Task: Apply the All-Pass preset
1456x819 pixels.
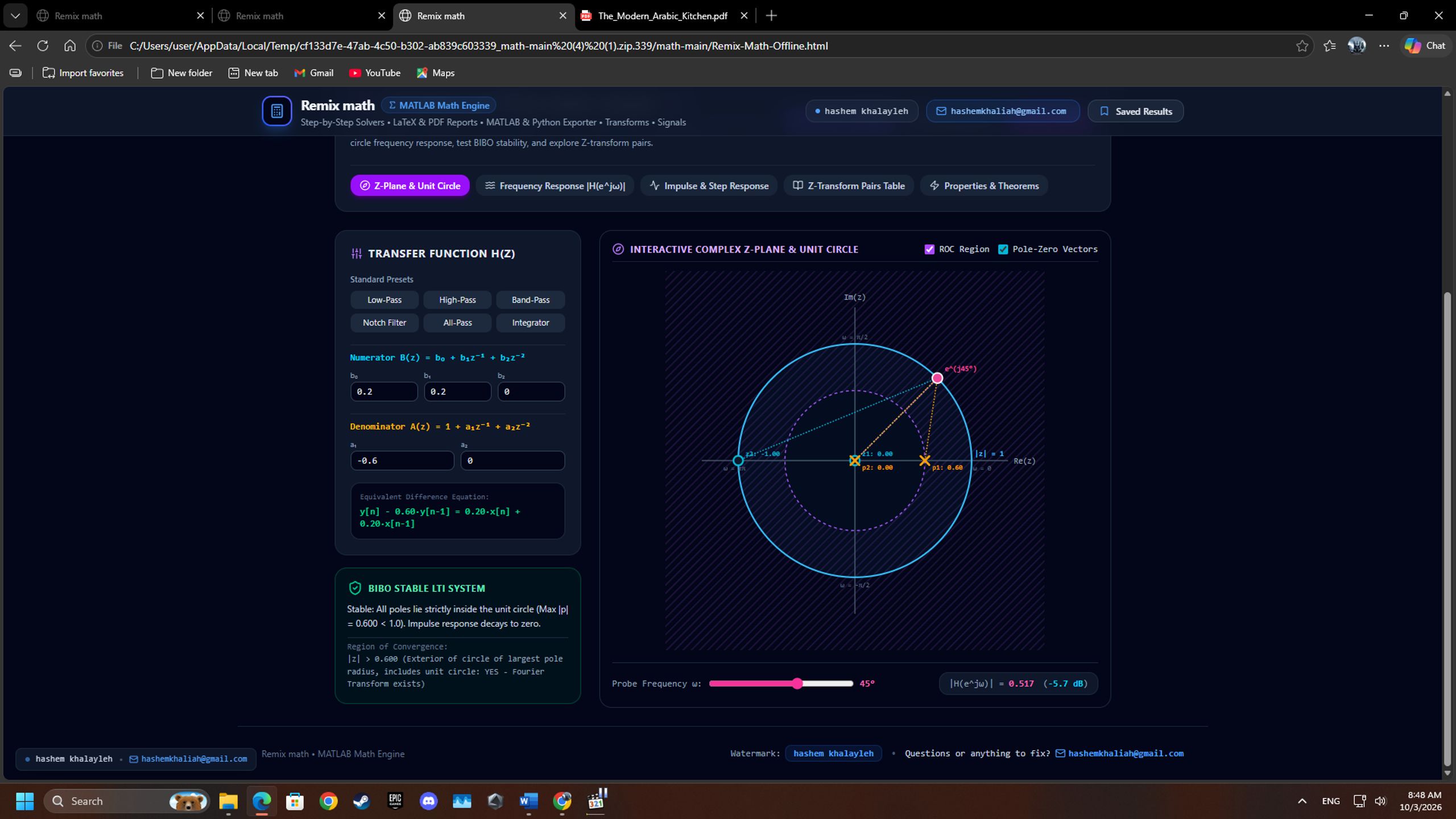Action: (x=457, y=322)
